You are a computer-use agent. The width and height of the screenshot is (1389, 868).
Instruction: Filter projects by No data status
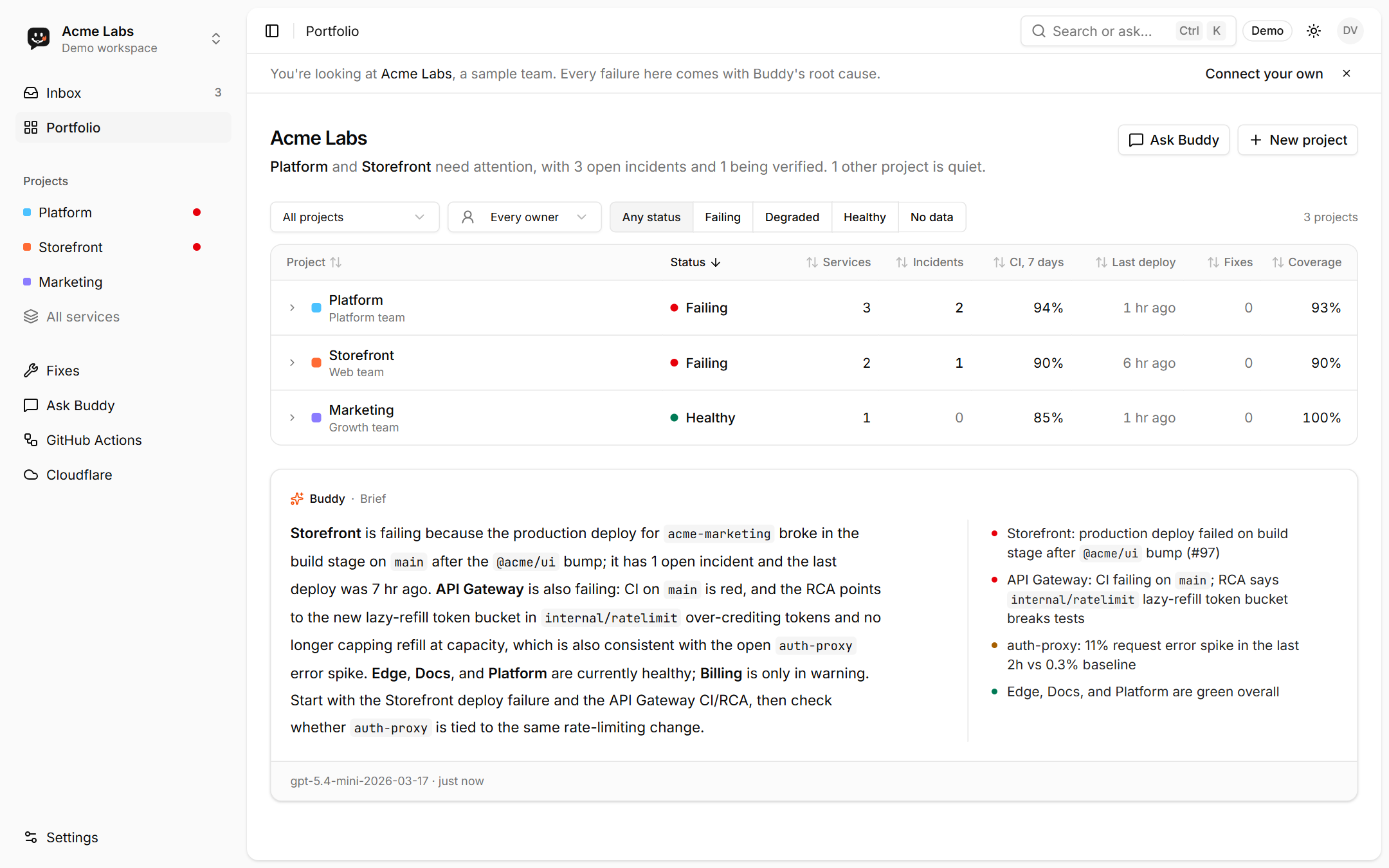pos(932,217)
